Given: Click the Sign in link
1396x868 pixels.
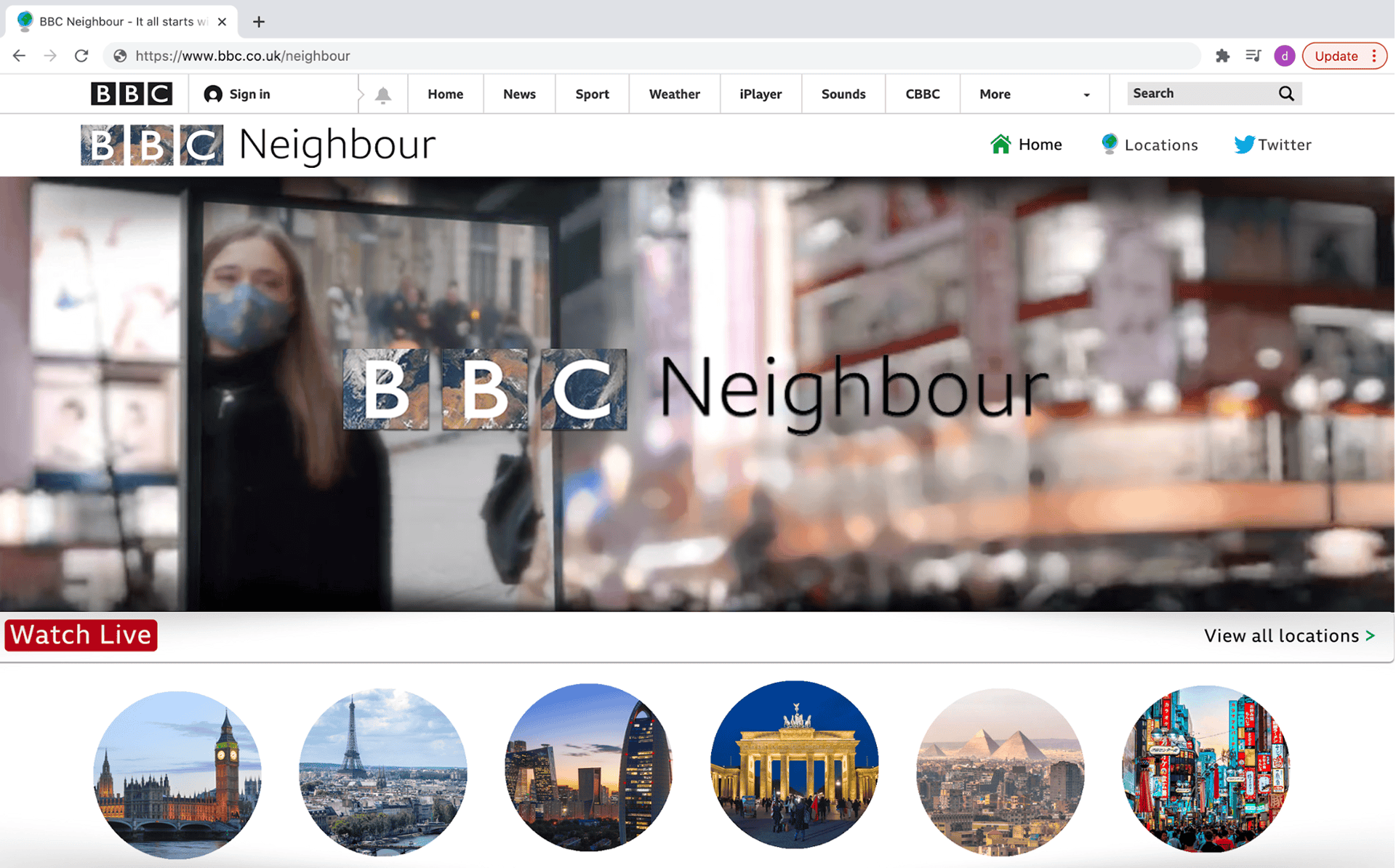Looking at the screenshot, I should coord(249,94).
